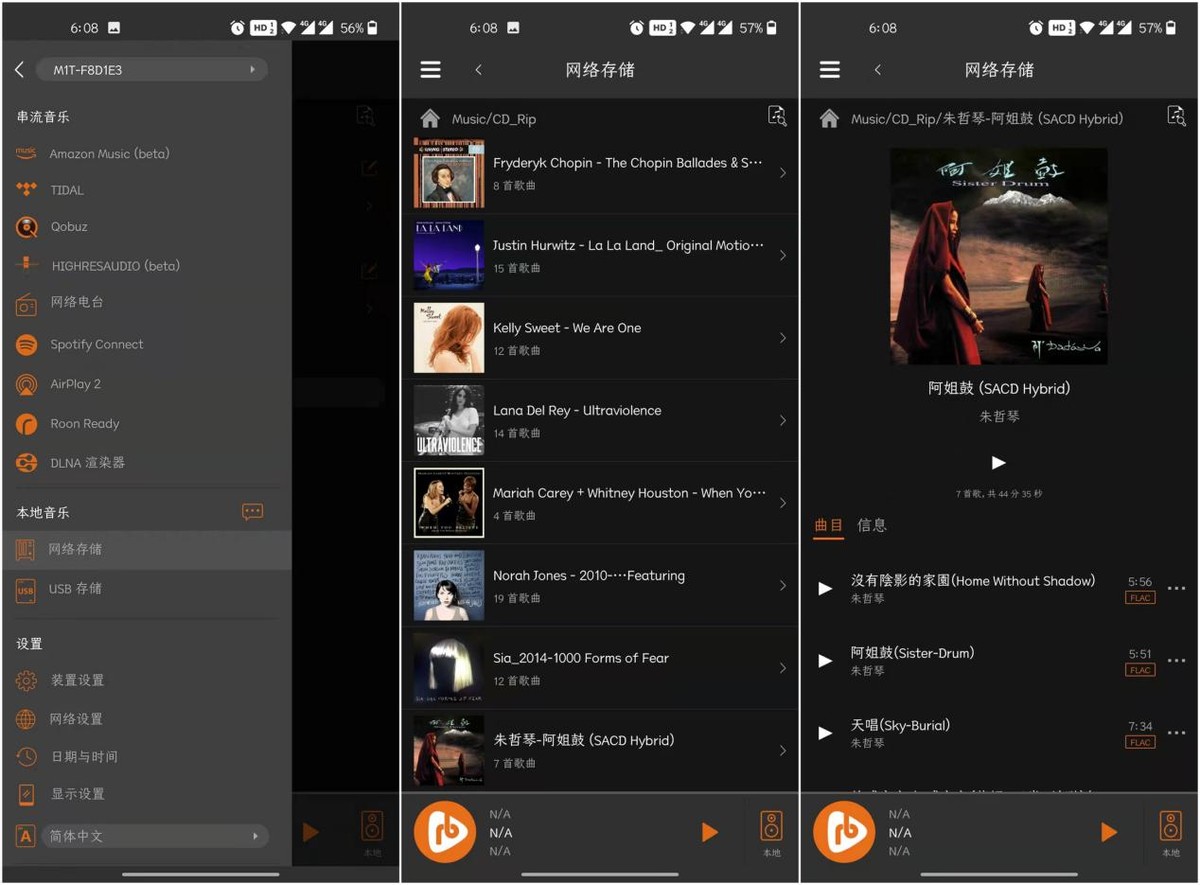
Task: Tap orange player logo in right screen
Action: click(x=844, y=832)
